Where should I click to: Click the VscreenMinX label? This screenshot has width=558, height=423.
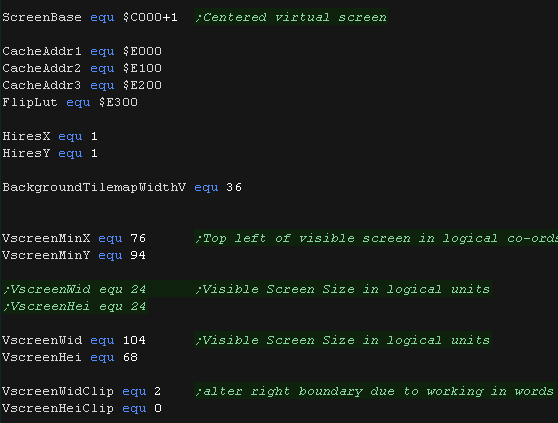coord(46,238)
